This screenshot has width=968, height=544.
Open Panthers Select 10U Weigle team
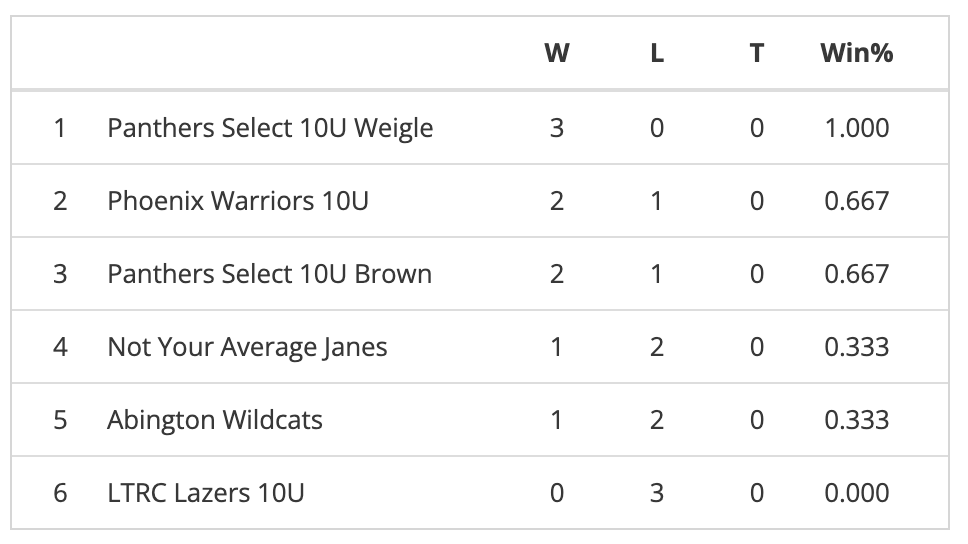click(270, 128)
